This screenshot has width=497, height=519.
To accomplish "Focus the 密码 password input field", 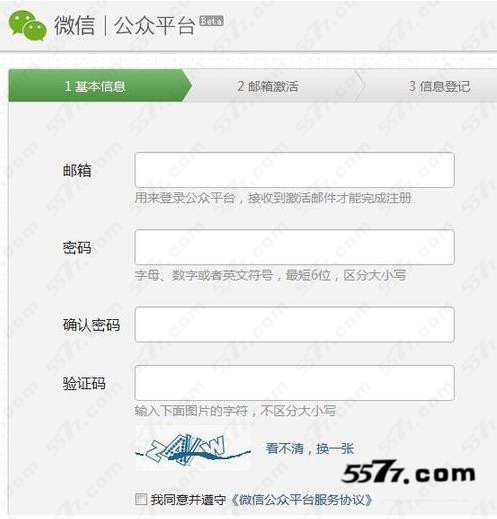I will click(x=294, y=247).
